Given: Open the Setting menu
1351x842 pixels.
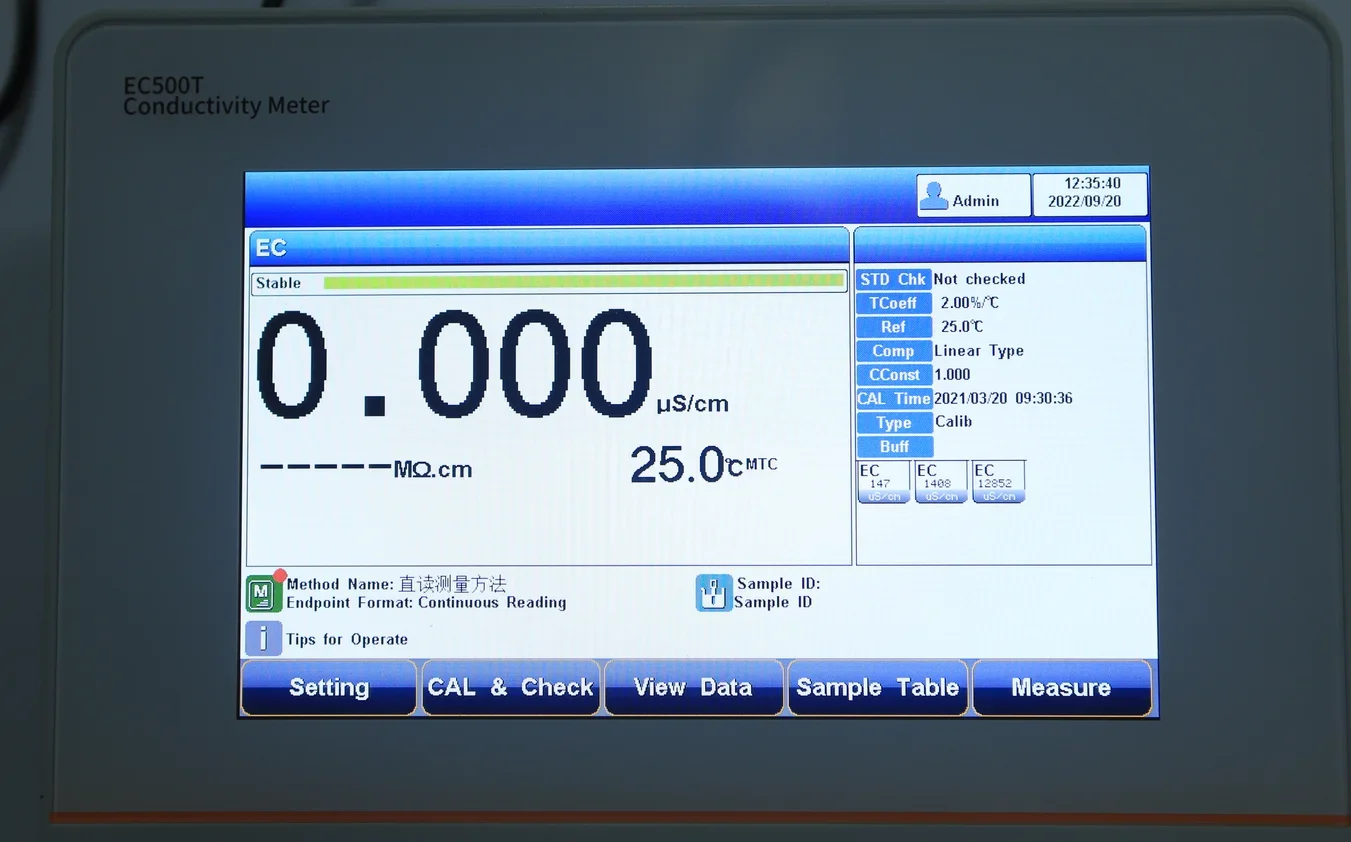Looking at the screenshot, I should pyautogui.click(x=329, y=687).
